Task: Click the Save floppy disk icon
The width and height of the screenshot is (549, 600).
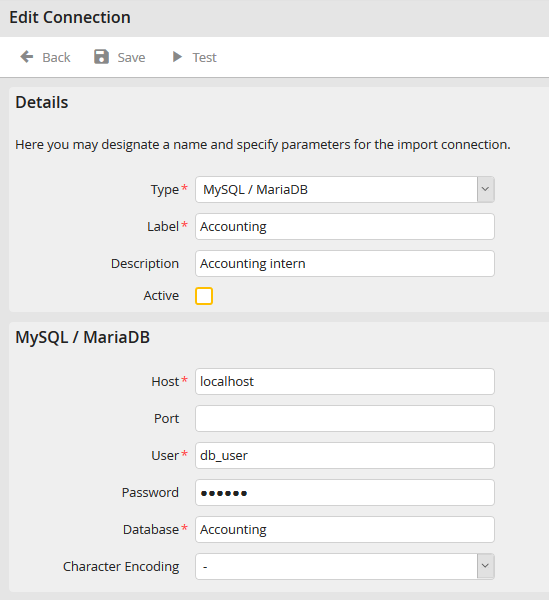Action: (x=101, y=57)
